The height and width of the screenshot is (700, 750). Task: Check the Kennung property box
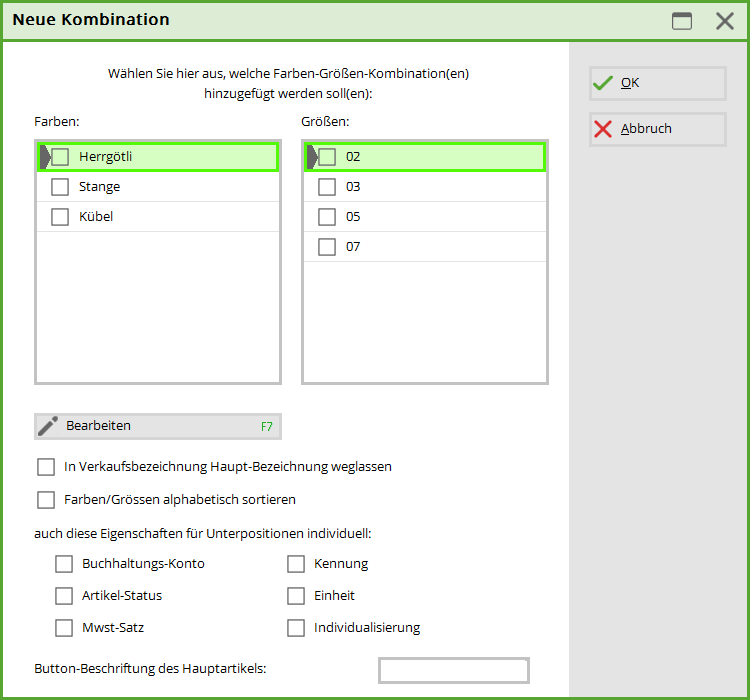pyautogui.click(x=296, y=564)
